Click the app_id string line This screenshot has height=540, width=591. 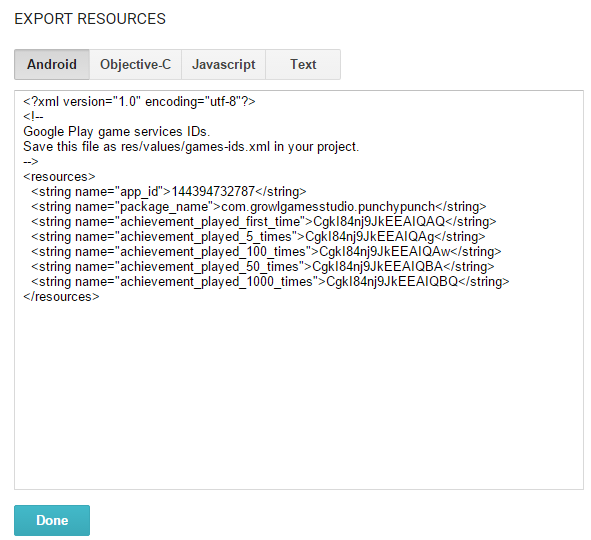point(168,192)
